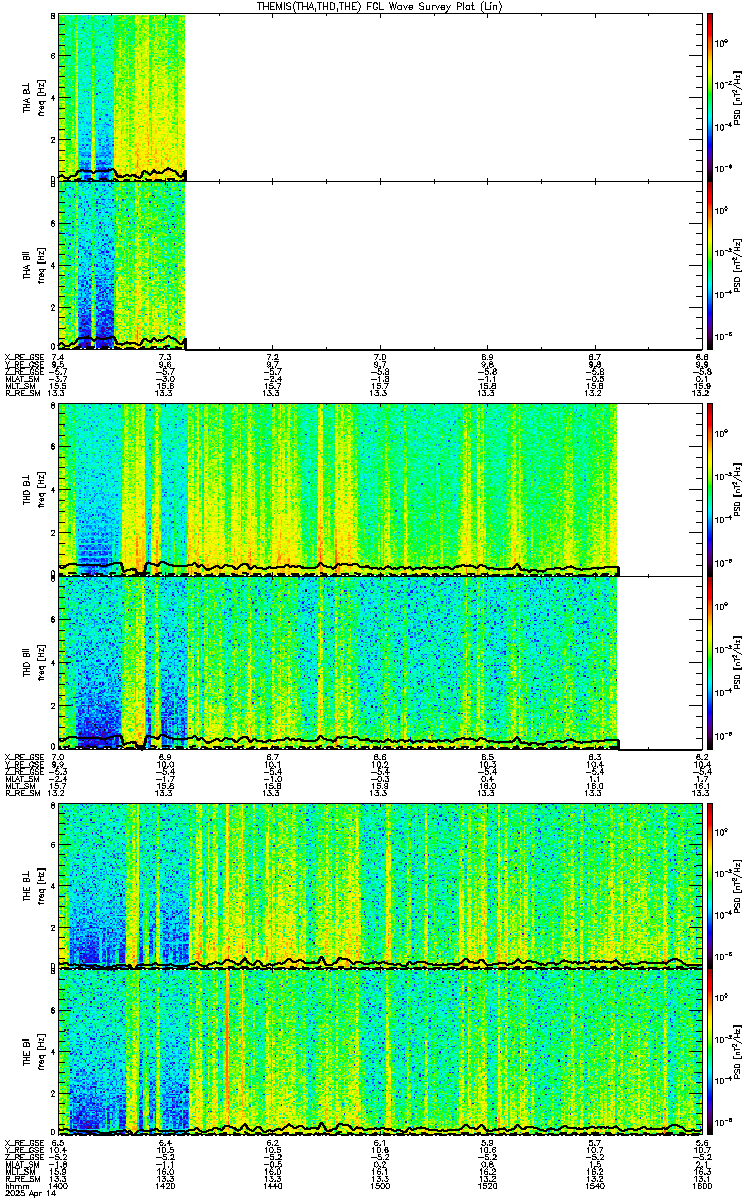The image size is (750, 1200).
Task: Click the THA B-perpendicular spectrogram panel
Action: (x=380, y=97)
